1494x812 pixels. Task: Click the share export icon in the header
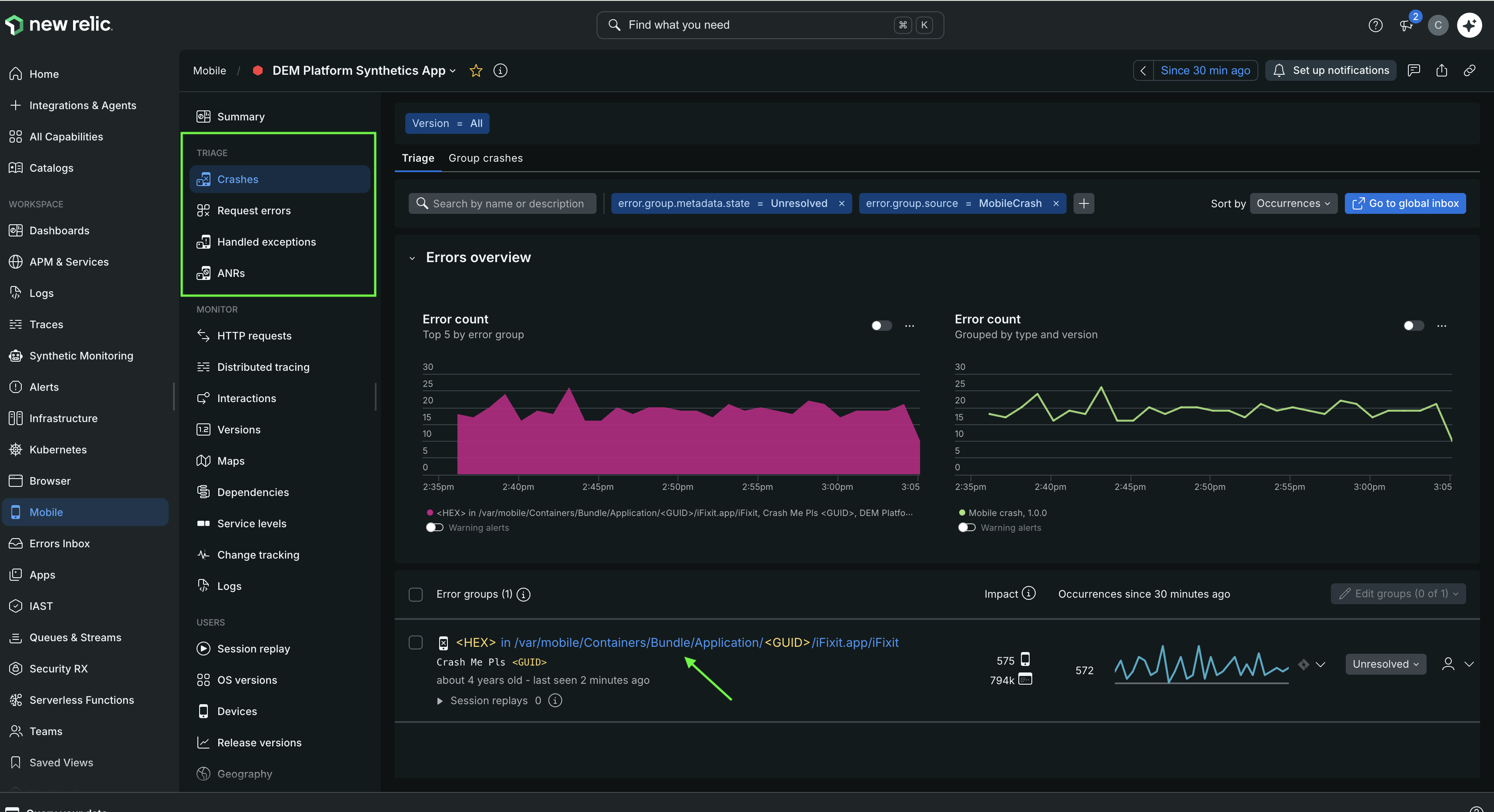1441,70
